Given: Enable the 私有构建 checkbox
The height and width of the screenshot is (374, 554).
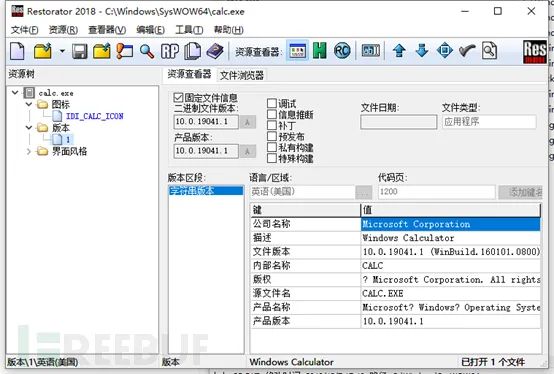Looking at the screenshot, I should (x=272, y=147).
